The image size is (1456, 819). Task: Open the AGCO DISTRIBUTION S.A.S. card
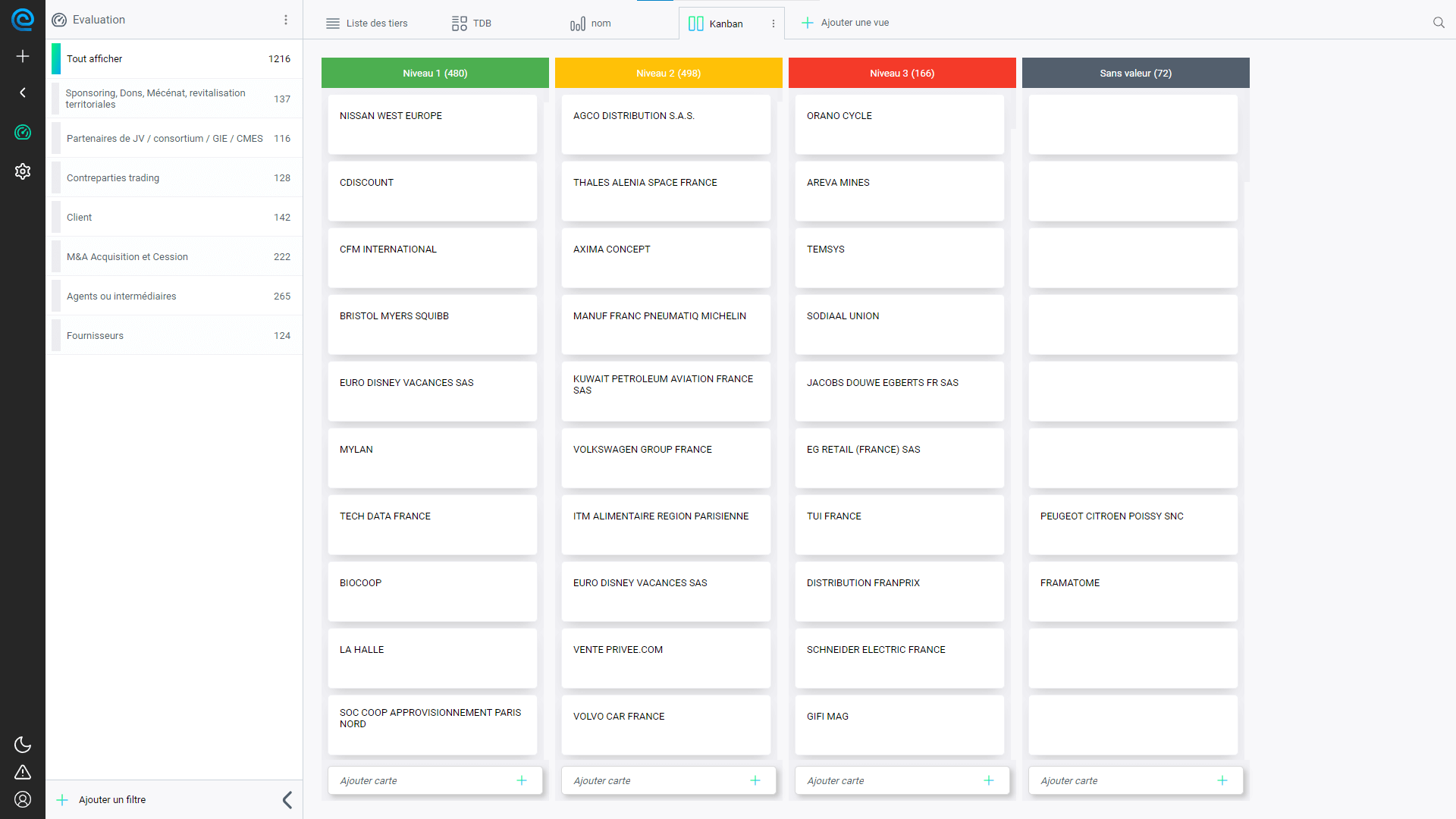[666, 124]
